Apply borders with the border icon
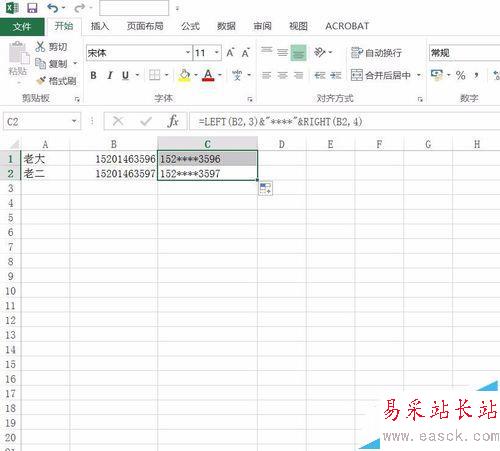The height and width of the screenshot is (451, 500). click(154, 75)
